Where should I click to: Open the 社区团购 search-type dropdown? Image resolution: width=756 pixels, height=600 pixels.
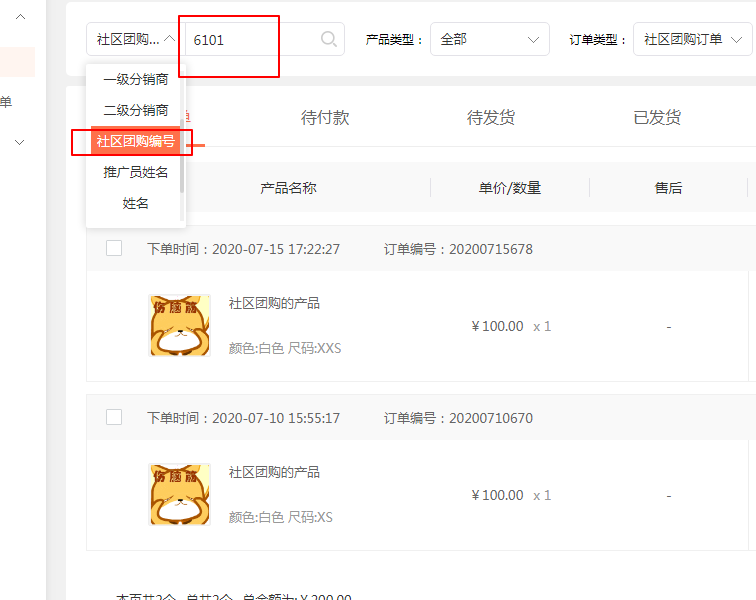click(135, 39)
